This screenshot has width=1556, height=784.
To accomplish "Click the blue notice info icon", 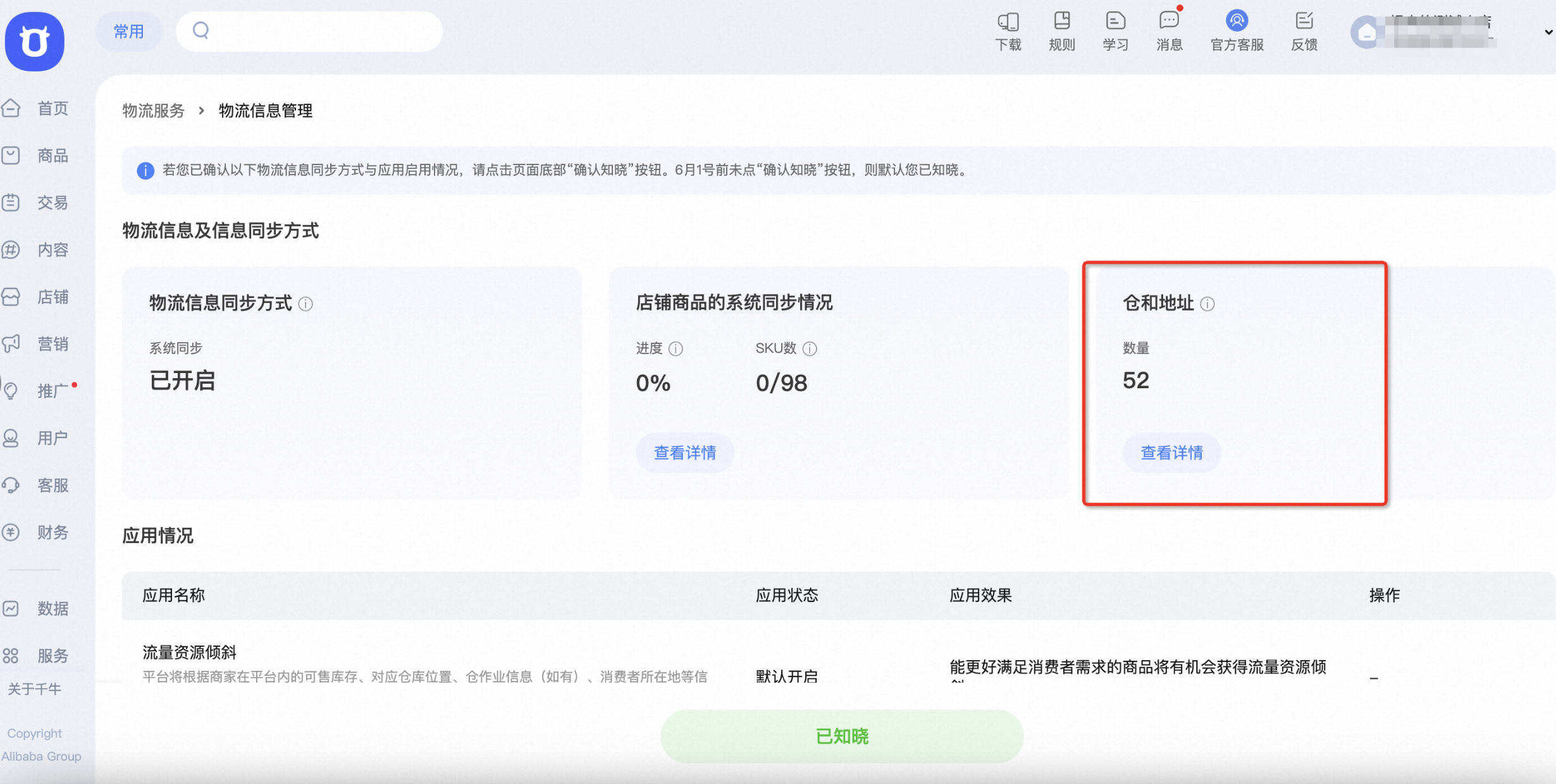I will (145, 170).
